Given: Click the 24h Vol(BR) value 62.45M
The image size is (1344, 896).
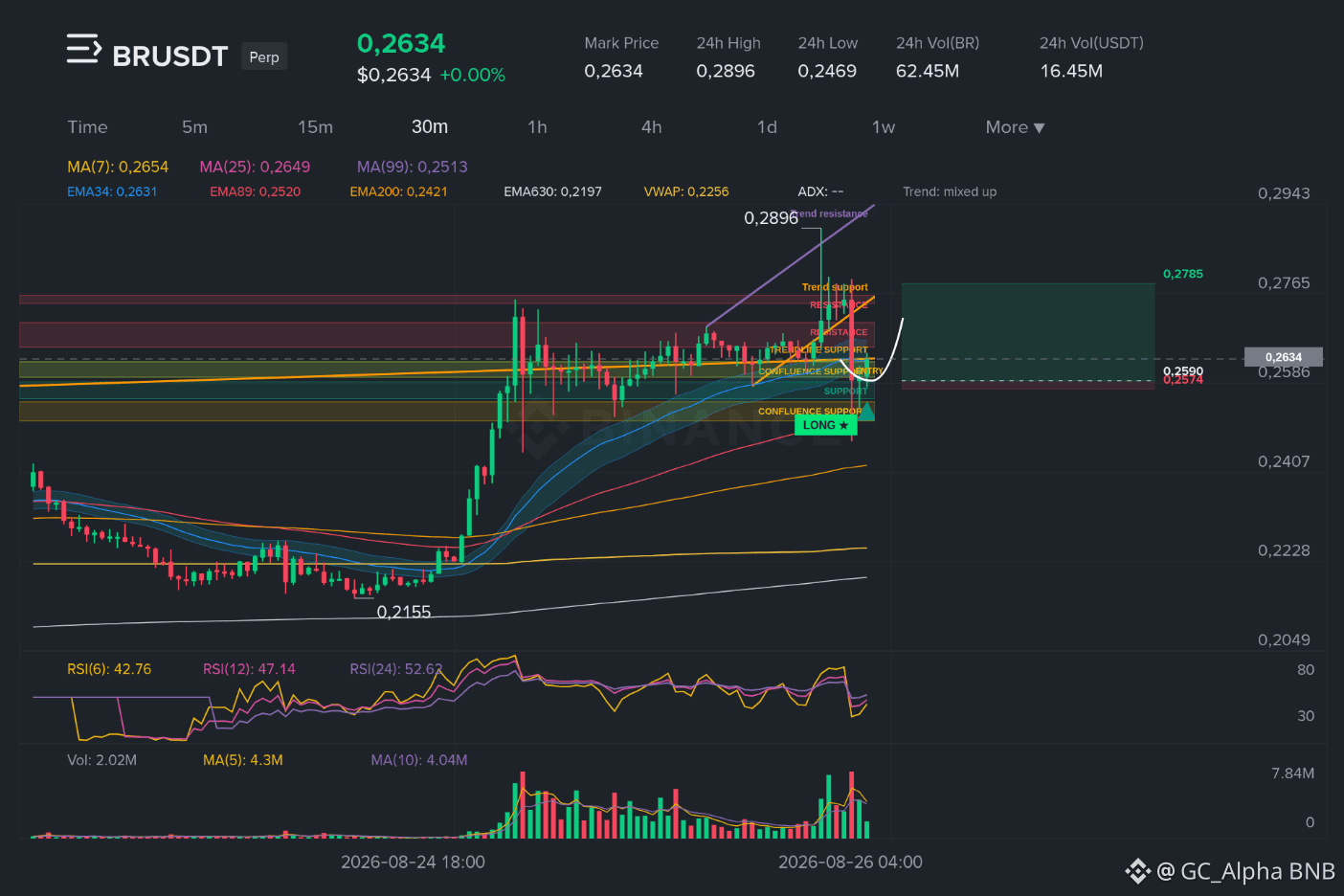Looking at the screenshot, I should coord(928,71).
